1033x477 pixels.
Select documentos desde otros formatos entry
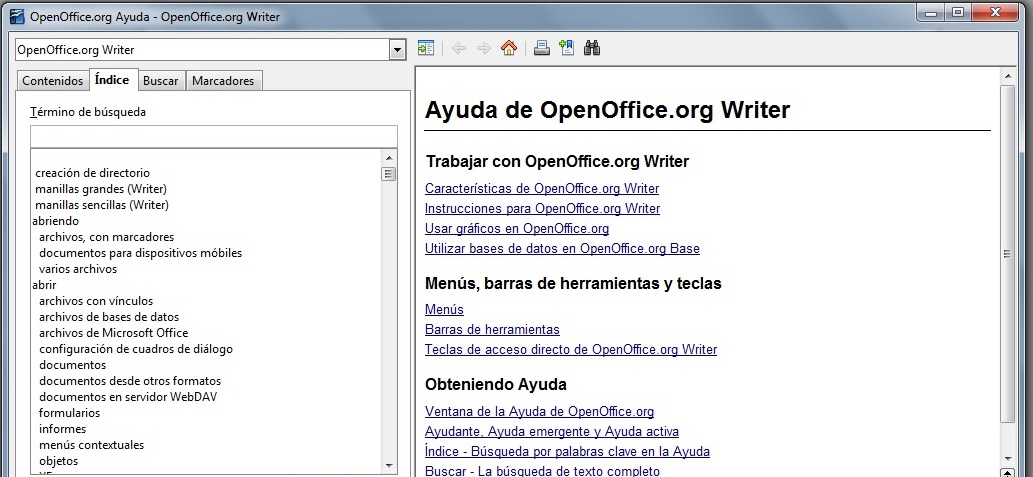point(130,381)
